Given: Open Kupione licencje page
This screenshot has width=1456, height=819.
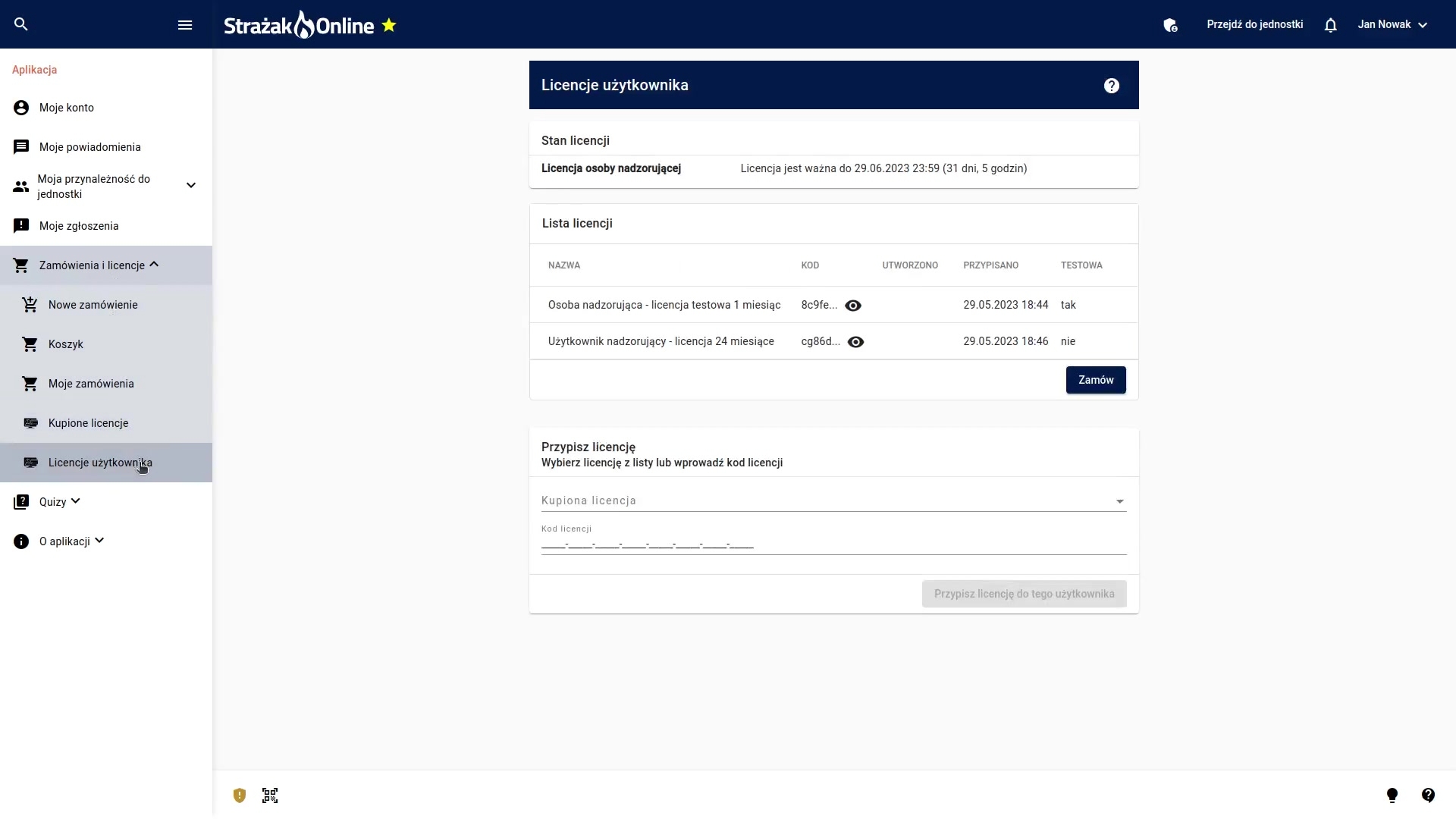Looking at the screenshot, I should 106,423.
